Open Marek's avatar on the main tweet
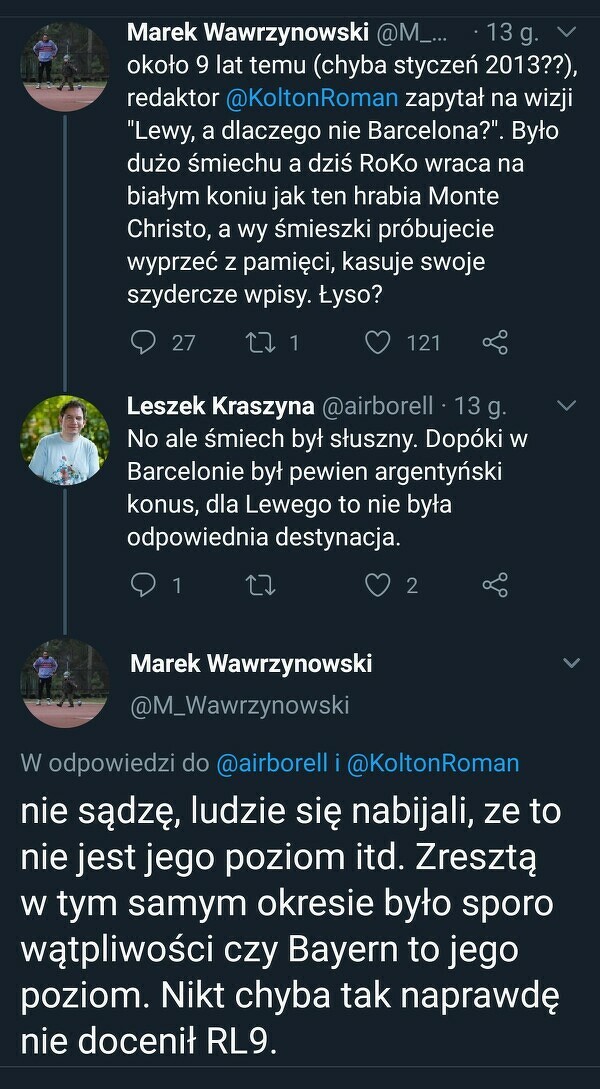 click(65, 681)
